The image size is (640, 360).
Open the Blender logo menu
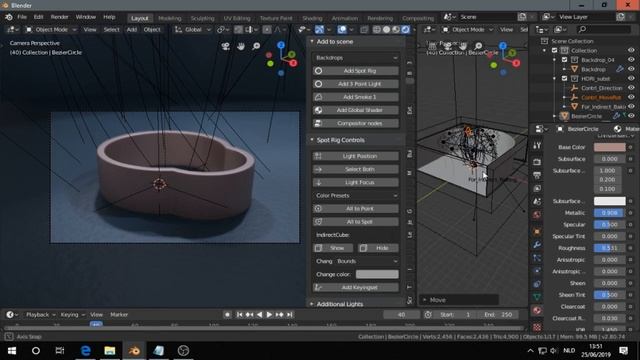[9, 17]
